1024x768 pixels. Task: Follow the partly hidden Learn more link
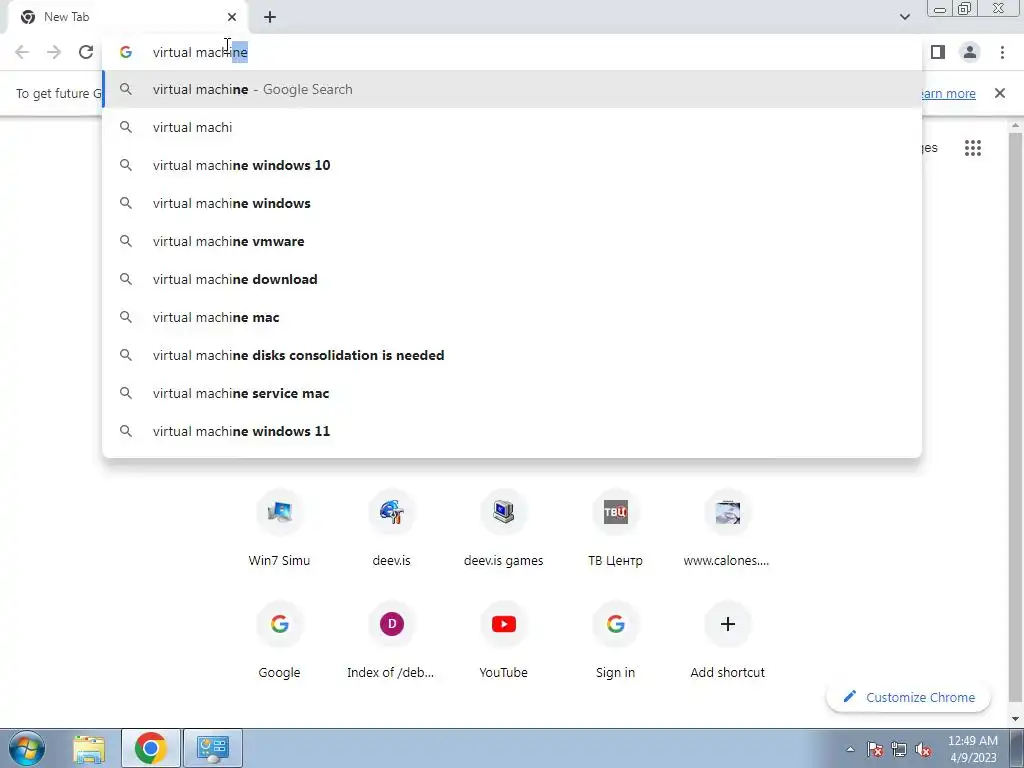click(x=949, y=93)
